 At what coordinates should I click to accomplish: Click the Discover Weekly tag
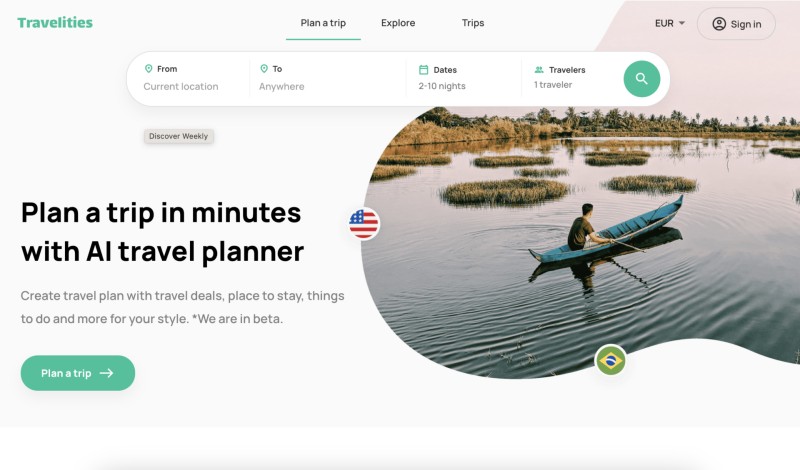point(179,136)
